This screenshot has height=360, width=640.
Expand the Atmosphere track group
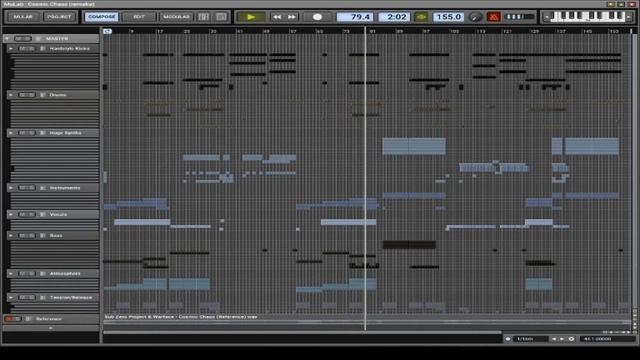tap(11, 273)
